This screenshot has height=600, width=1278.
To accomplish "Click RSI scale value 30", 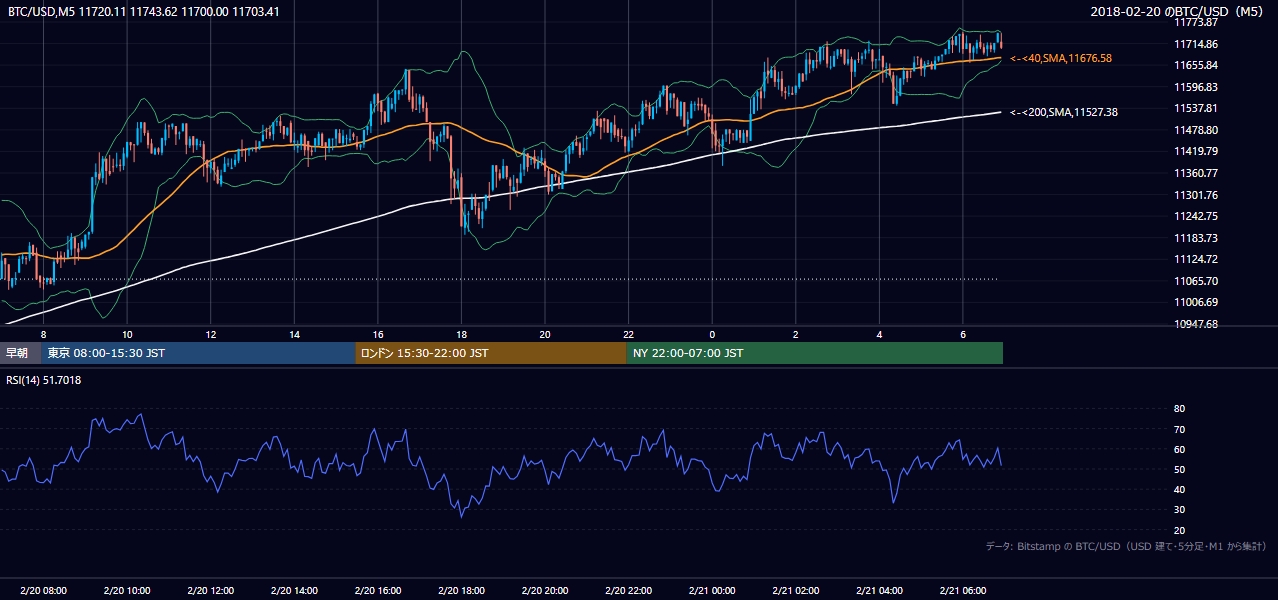I will pos(1179,510).
